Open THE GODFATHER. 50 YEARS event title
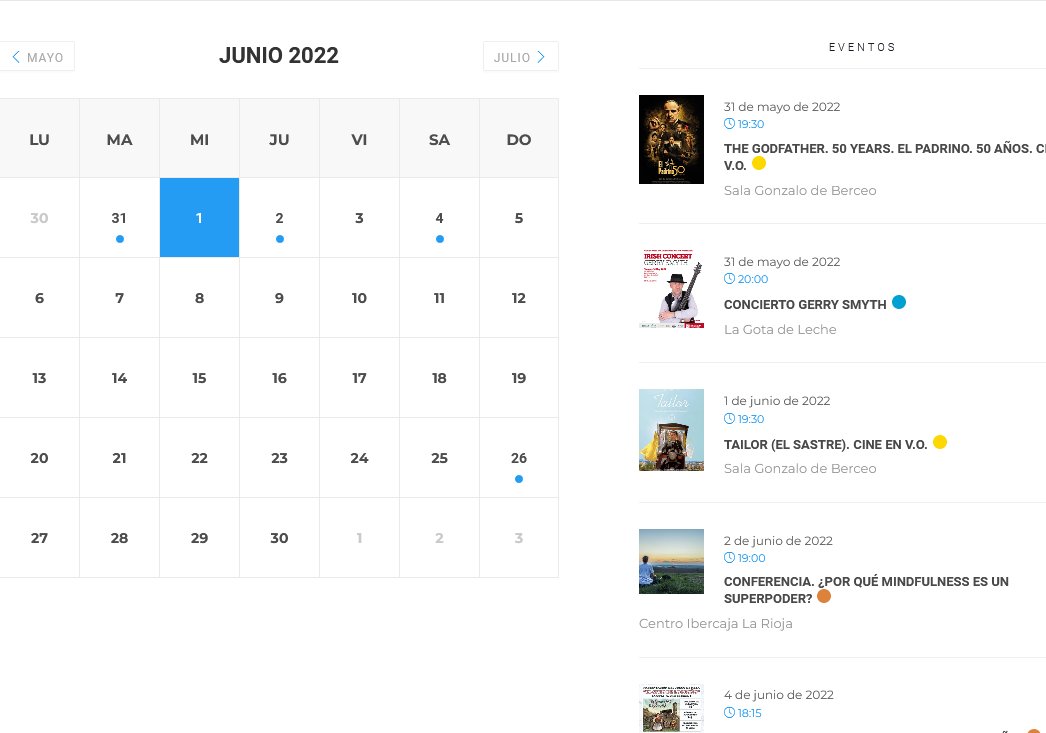 tap(885, 157)
